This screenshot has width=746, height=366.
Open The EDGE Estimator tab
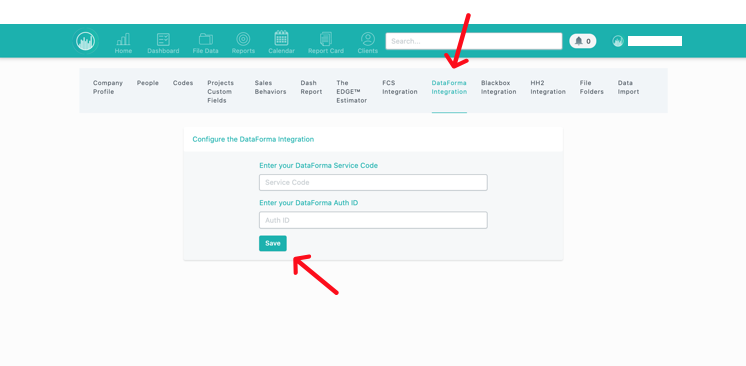(x=352, y=91)
